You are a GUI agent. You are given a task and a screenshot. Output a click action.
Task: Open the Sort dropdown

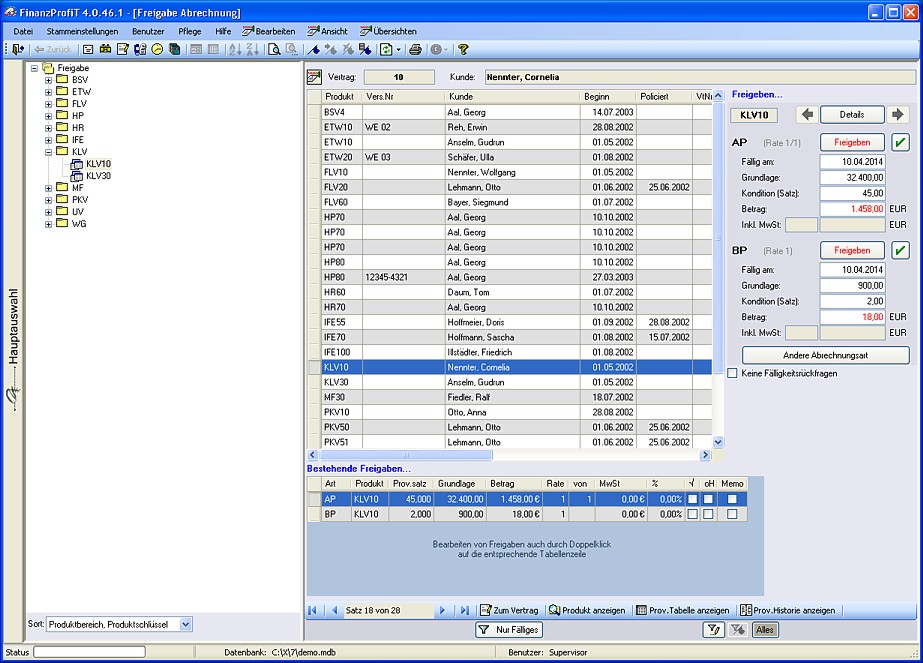pyautogui.click(x=185, y=624)
